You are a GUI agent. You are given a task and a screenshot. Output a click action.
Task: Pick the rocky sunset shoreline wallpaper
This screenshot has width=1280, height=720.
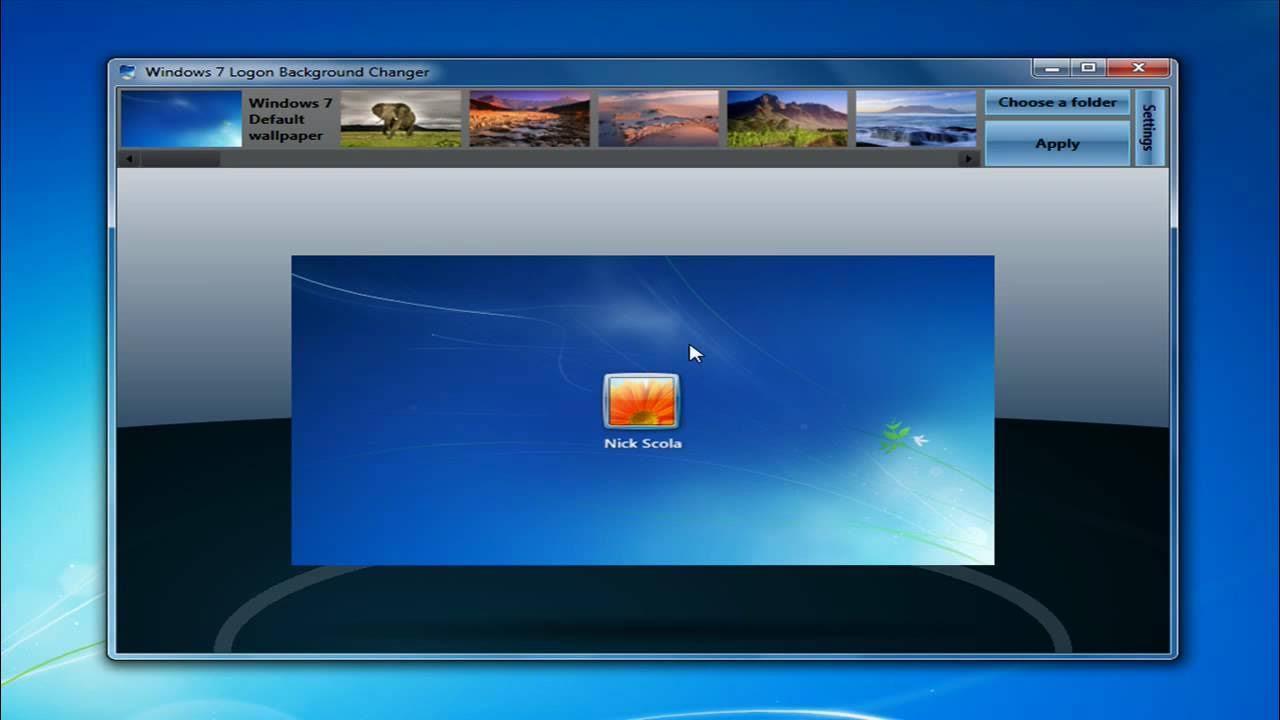(x=529, y=119)
